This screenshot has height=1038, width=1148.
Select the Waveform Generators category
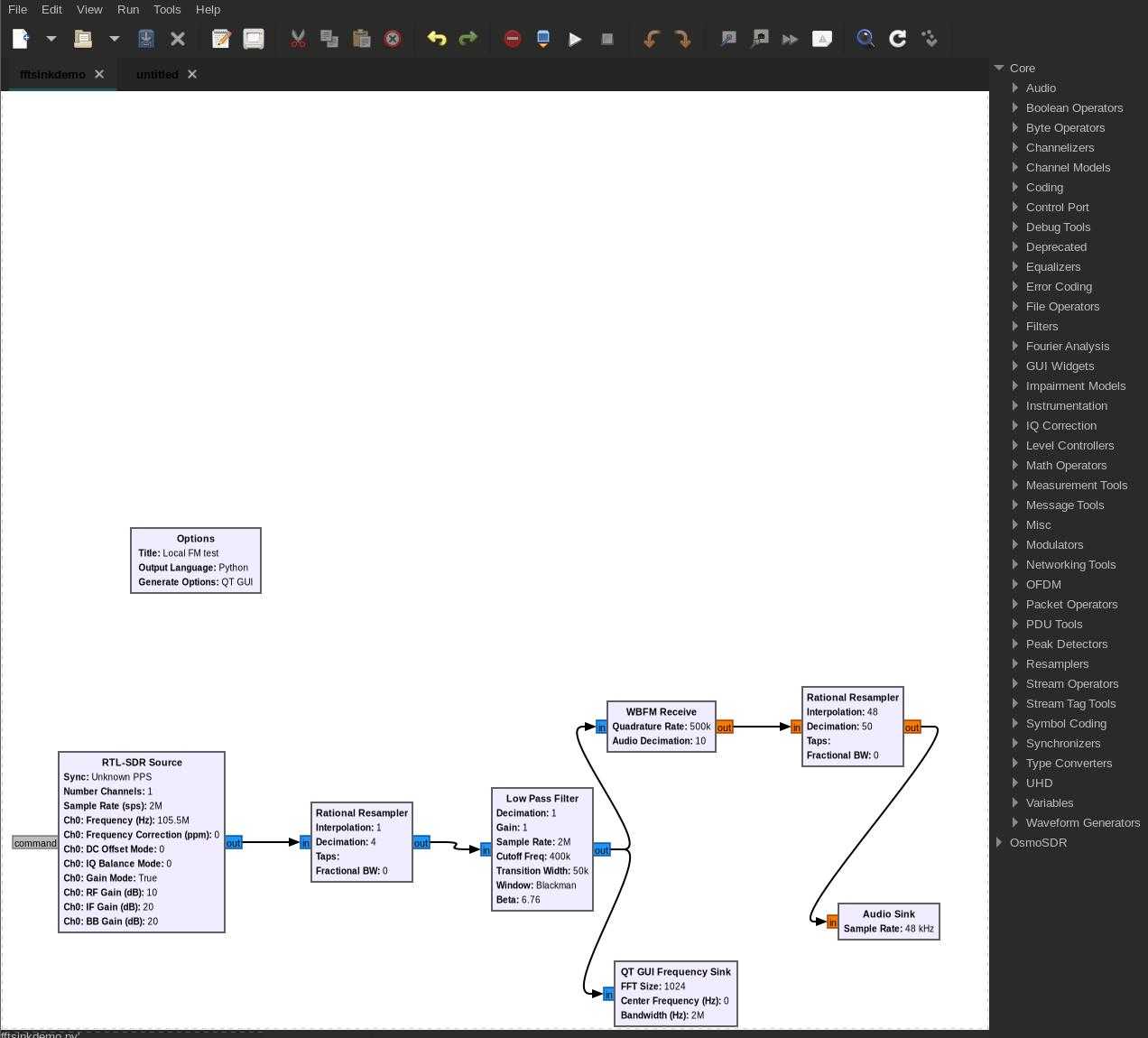1082,822
